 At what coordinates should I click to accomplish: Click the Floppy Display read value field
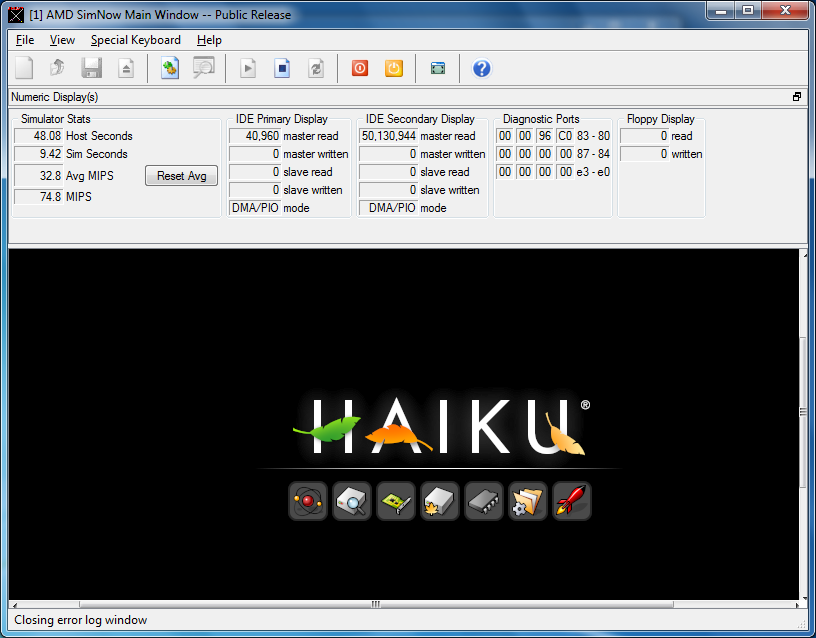[x=644, y=136]
